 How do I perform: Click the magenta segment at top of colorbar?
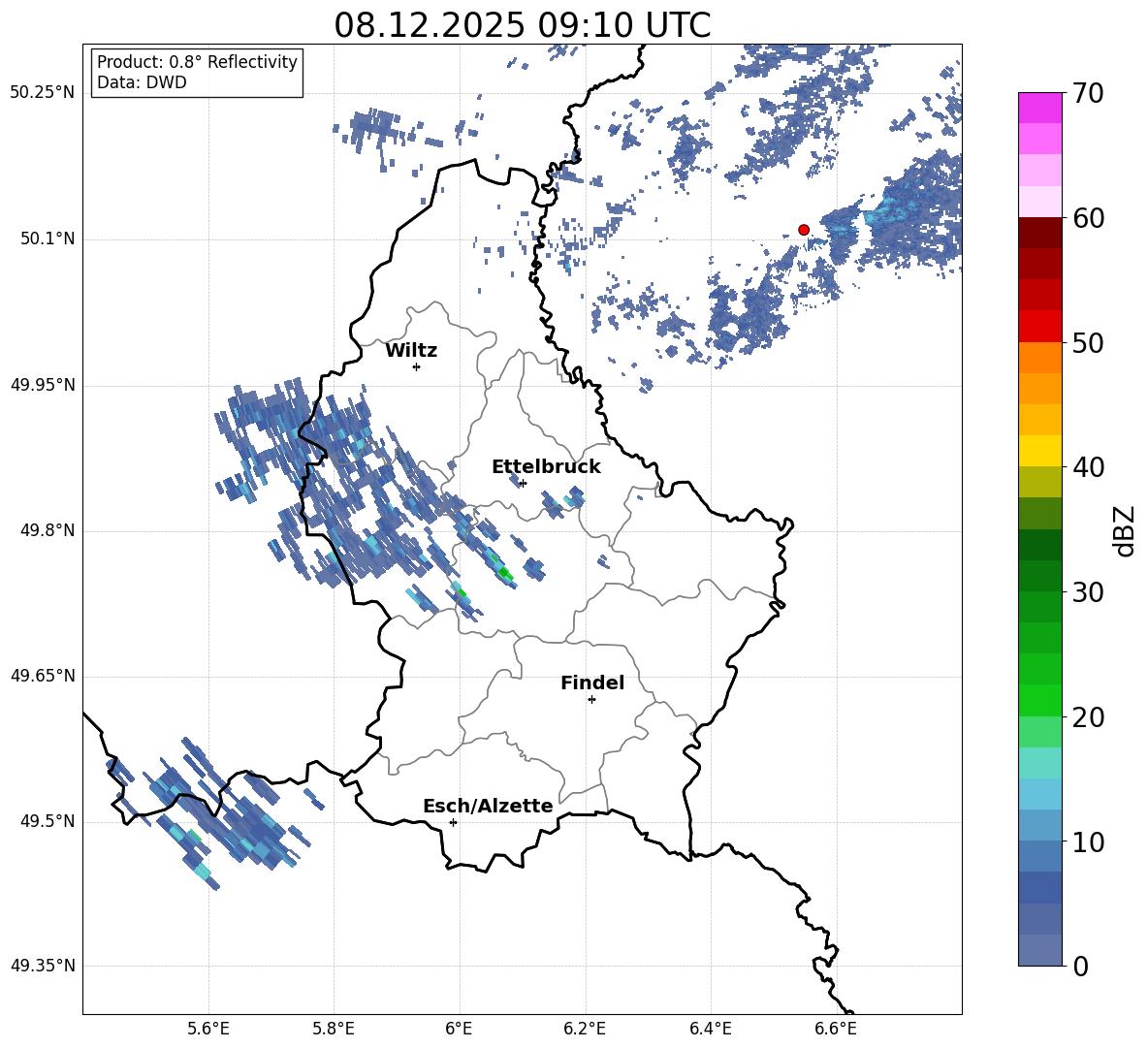point(1039,108)
